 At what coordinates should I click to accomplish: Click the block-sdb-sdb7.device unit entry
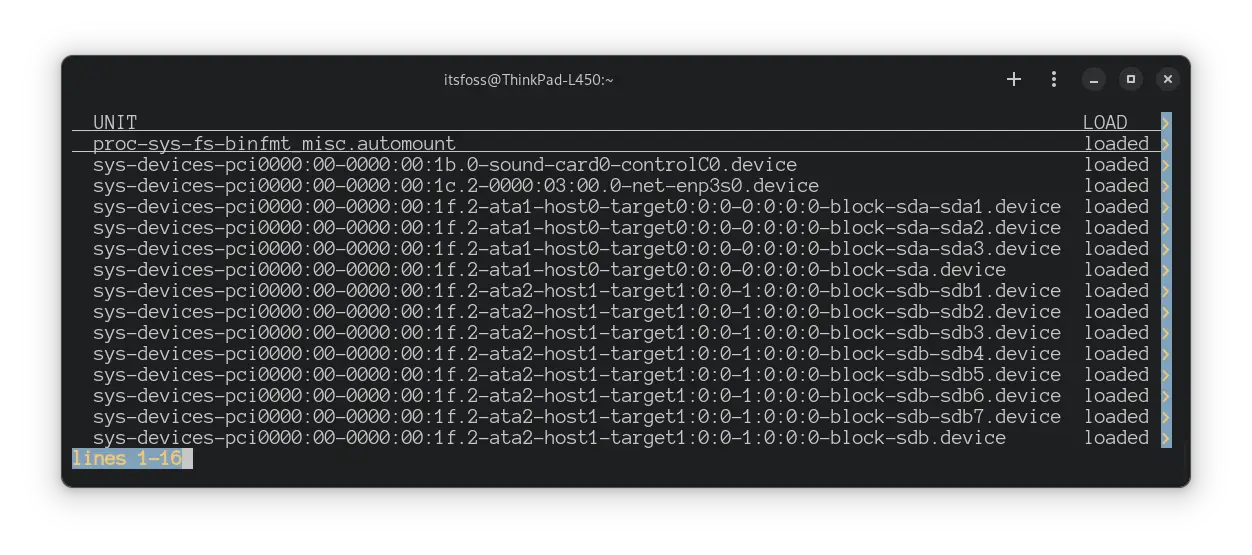pyautogui.click(x=577, y=417)
